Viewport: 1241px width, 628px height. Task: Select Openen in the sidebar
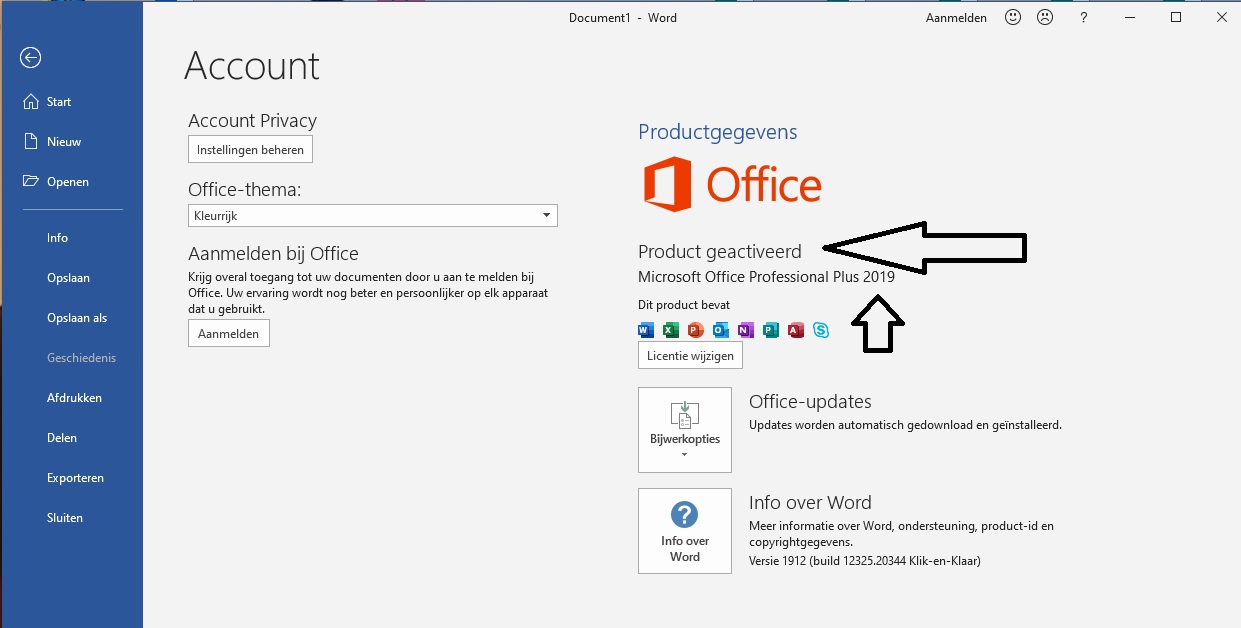[67, 182]
